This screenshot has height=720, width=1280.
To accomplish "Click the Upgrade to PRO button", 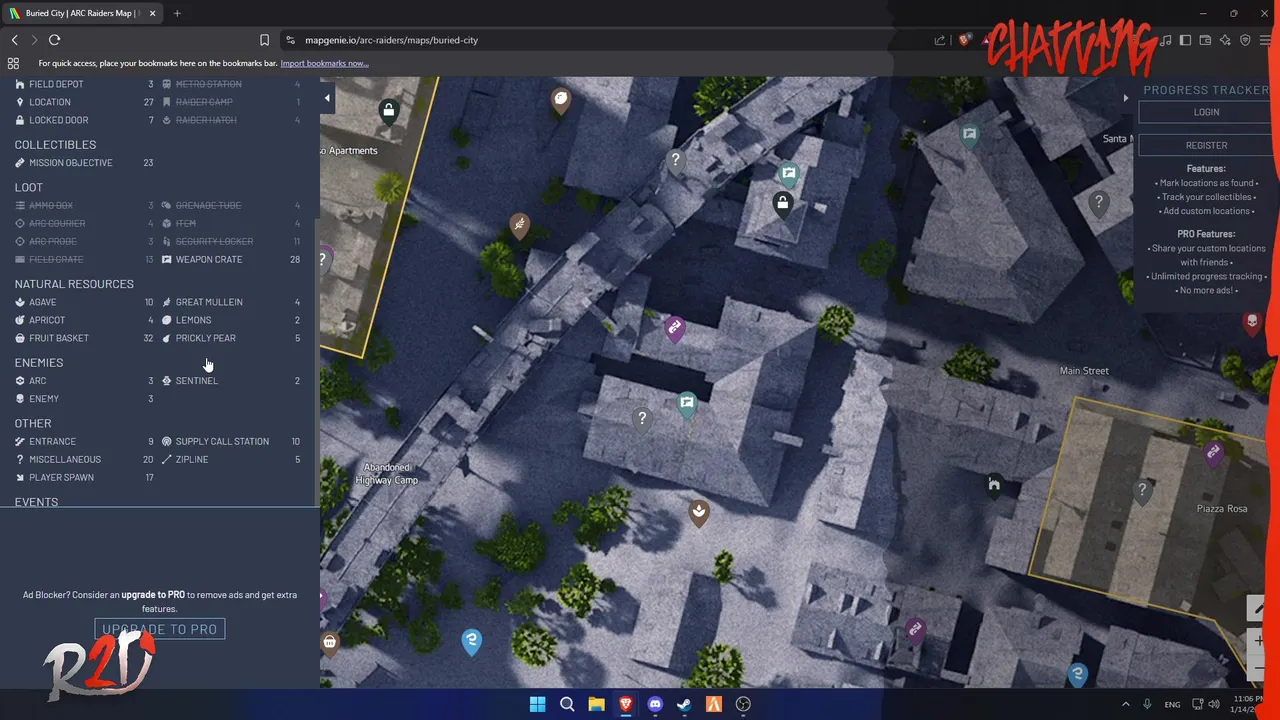I will pyautogui.click(x=160, y=629).
